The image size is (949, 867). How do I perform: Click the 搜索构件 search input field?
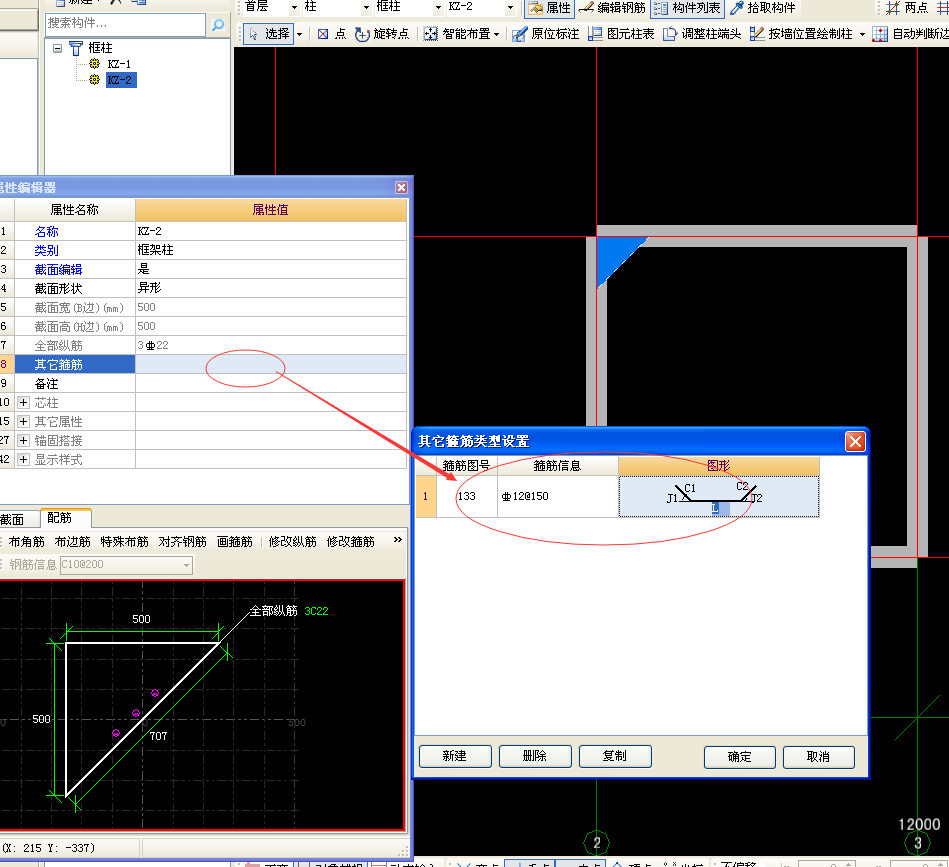tap(125, 24)
